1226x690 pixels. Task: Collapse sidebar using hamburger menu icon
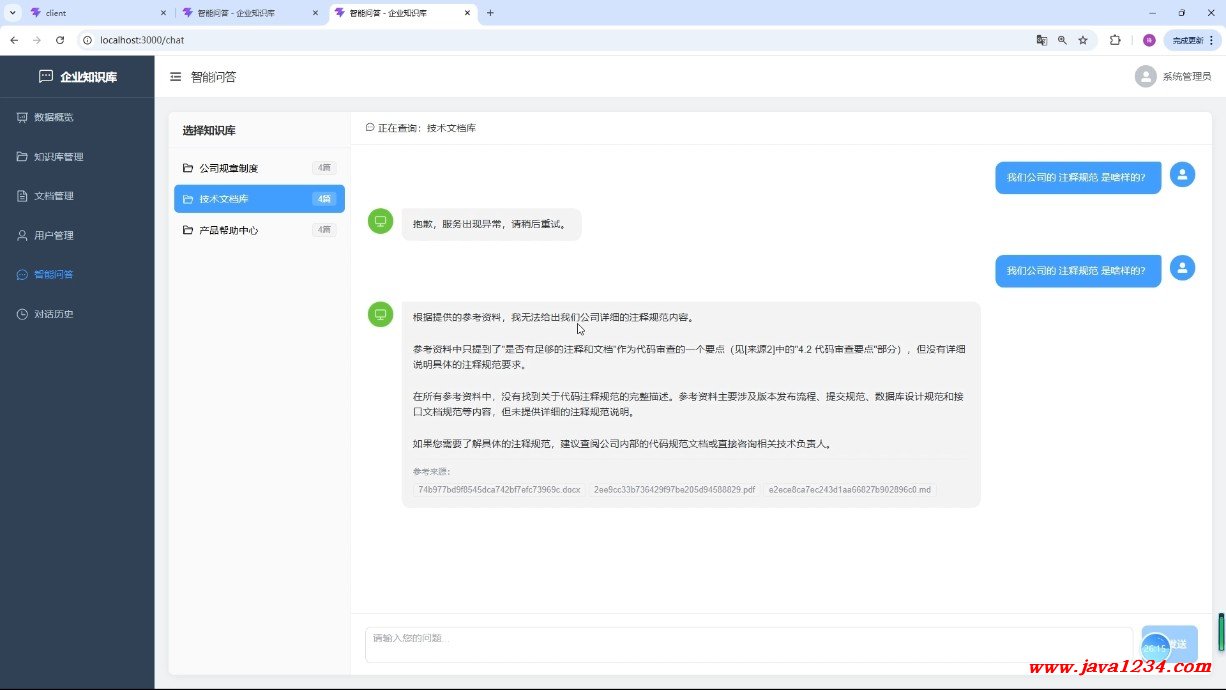[x=176, y=77]
